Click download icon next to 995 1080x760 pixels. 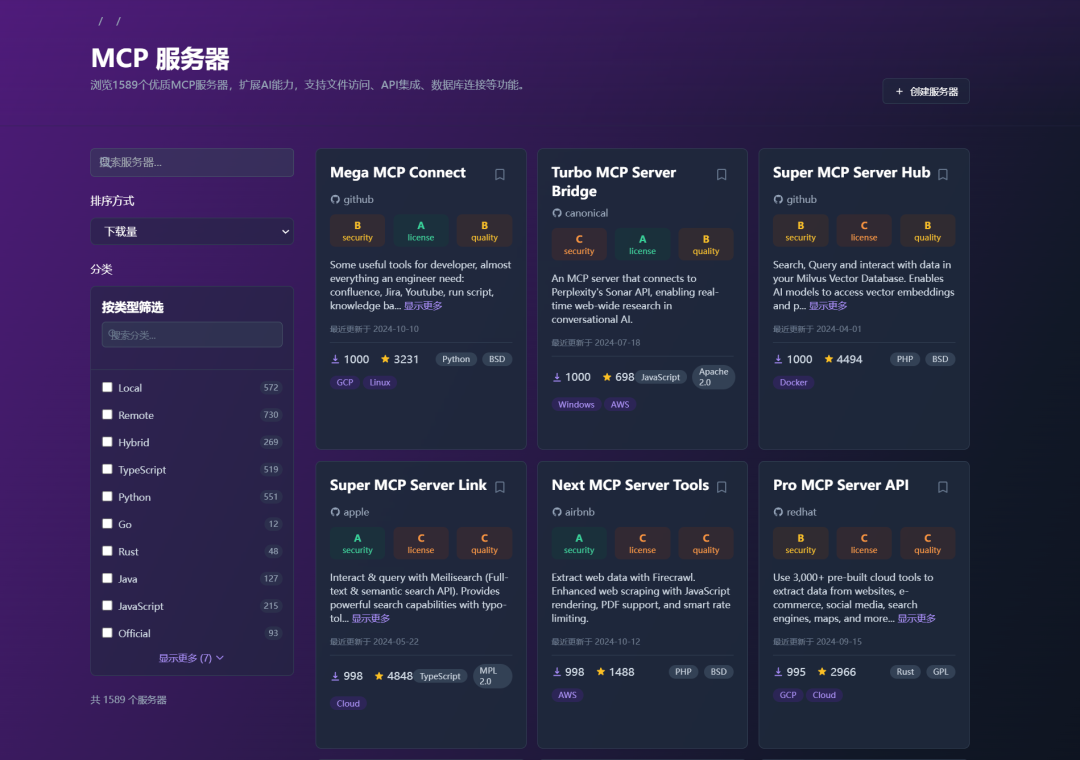point(778,672)
